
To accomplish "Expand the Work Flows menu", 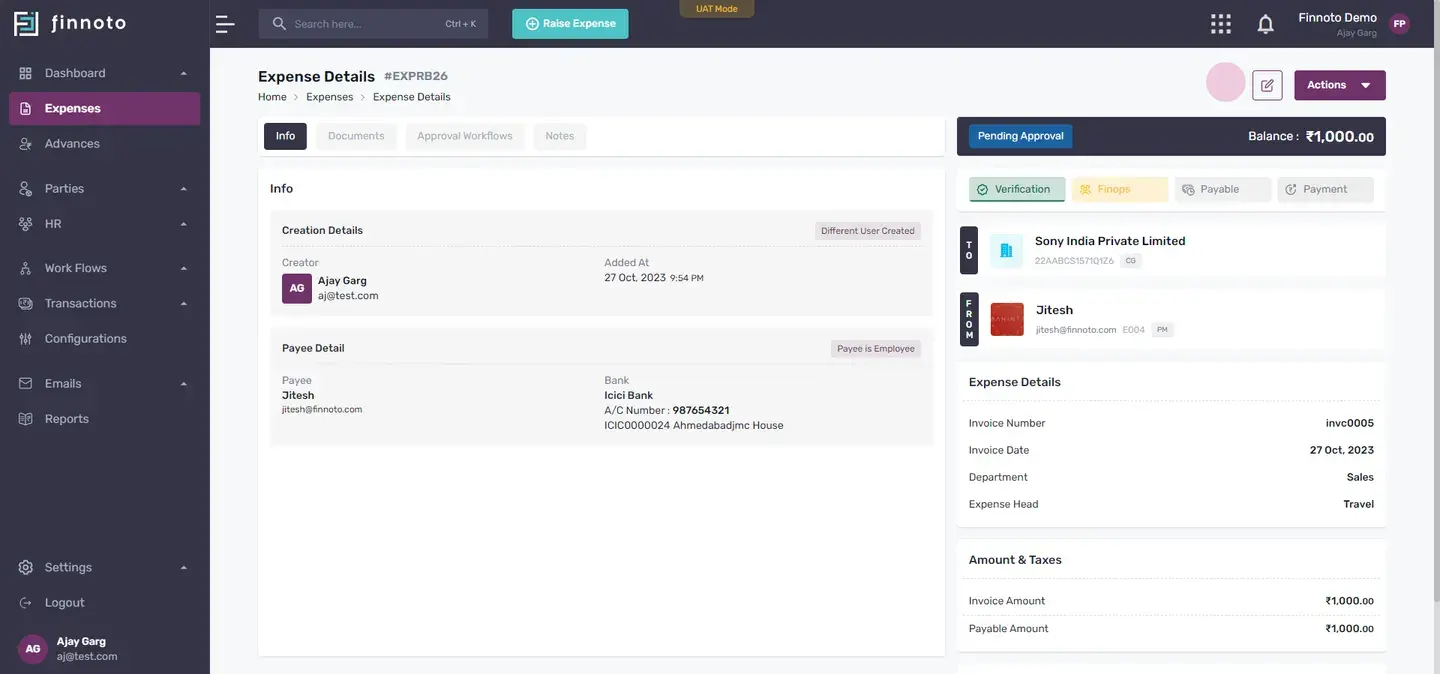I will 104,268.
